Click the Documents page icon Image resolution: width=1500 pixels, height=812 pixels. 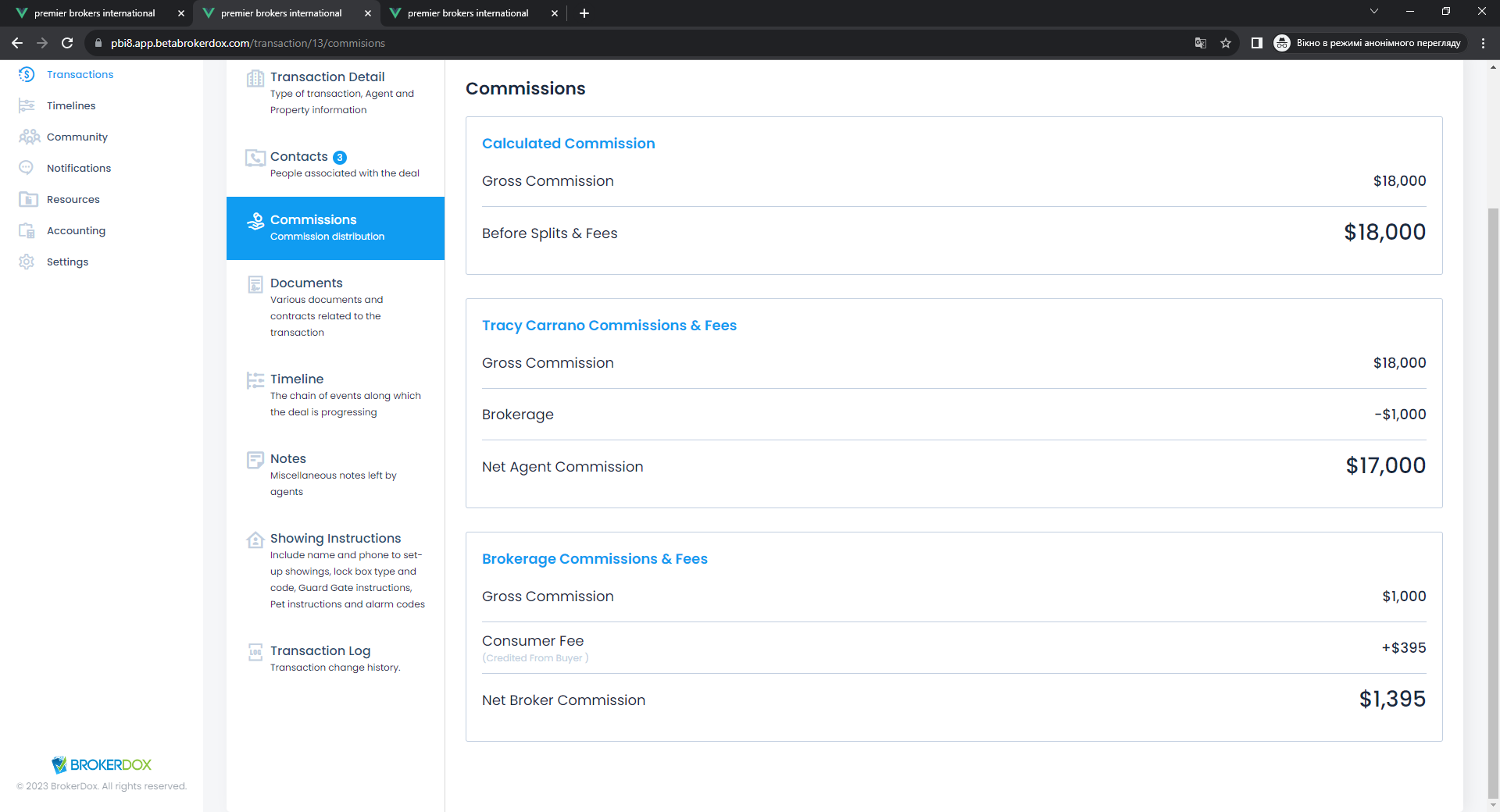point(255,284)
